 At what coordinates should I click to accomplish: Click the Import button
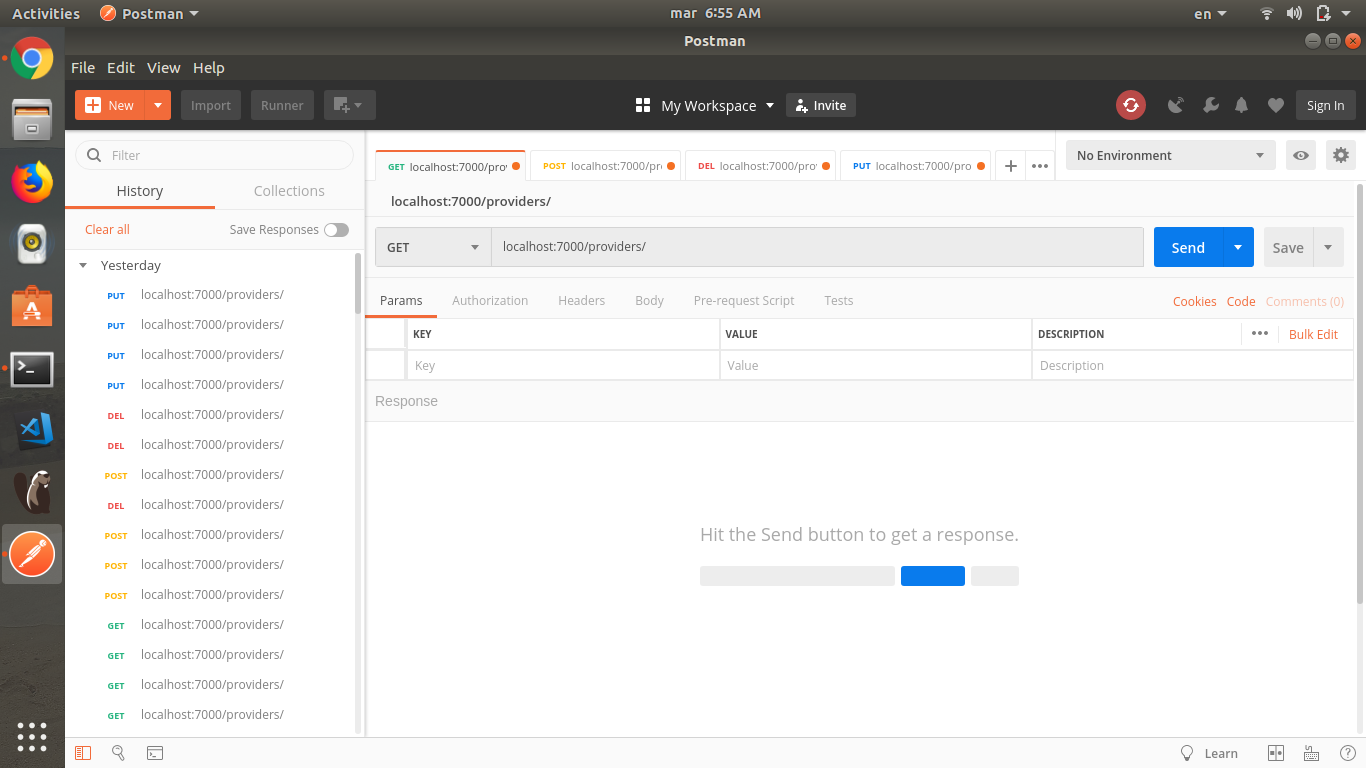click(211, 105)
